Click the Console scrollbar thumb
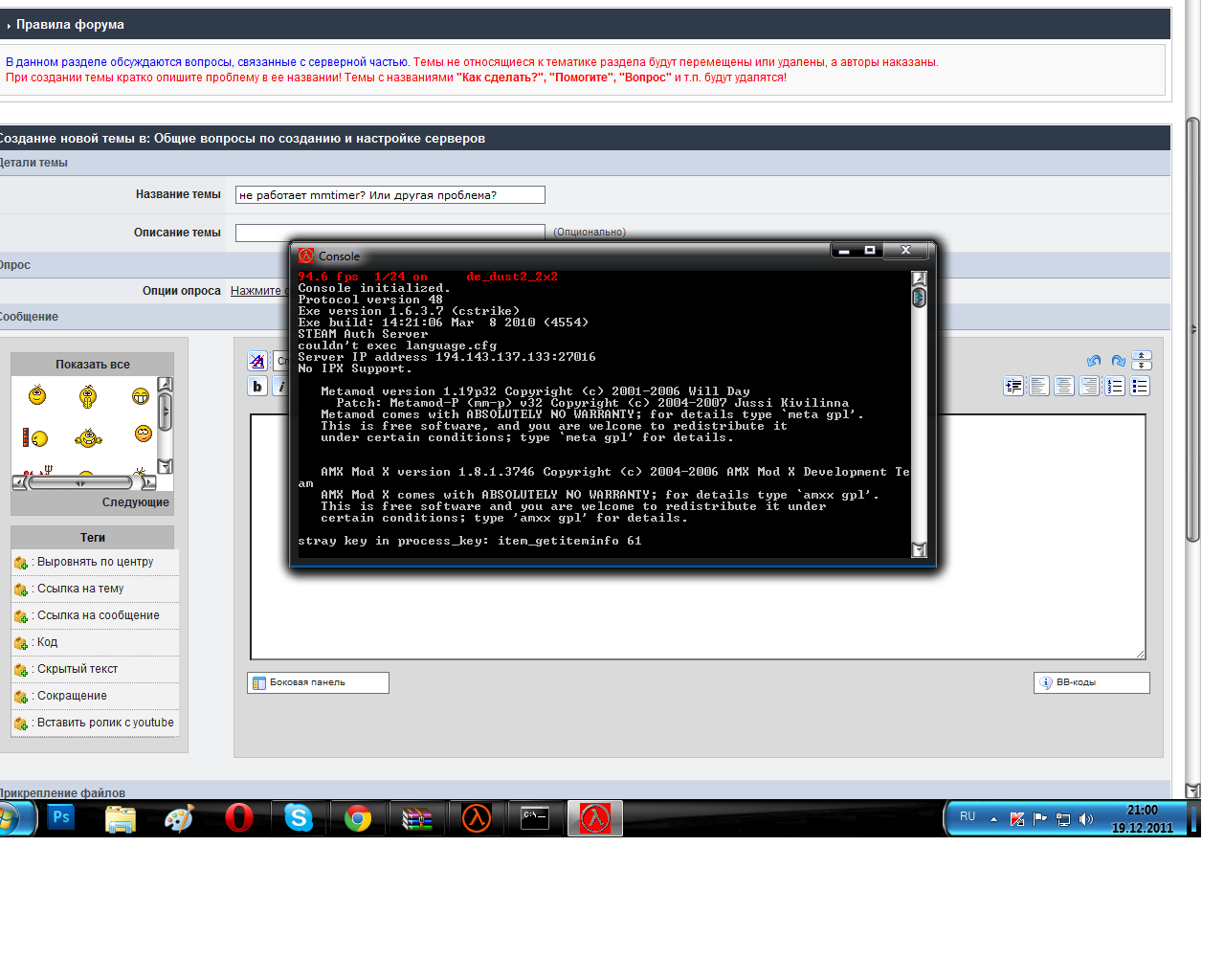Image resolution: width=1225 pixels, height=980 pixels. click(x=919, y=298)
